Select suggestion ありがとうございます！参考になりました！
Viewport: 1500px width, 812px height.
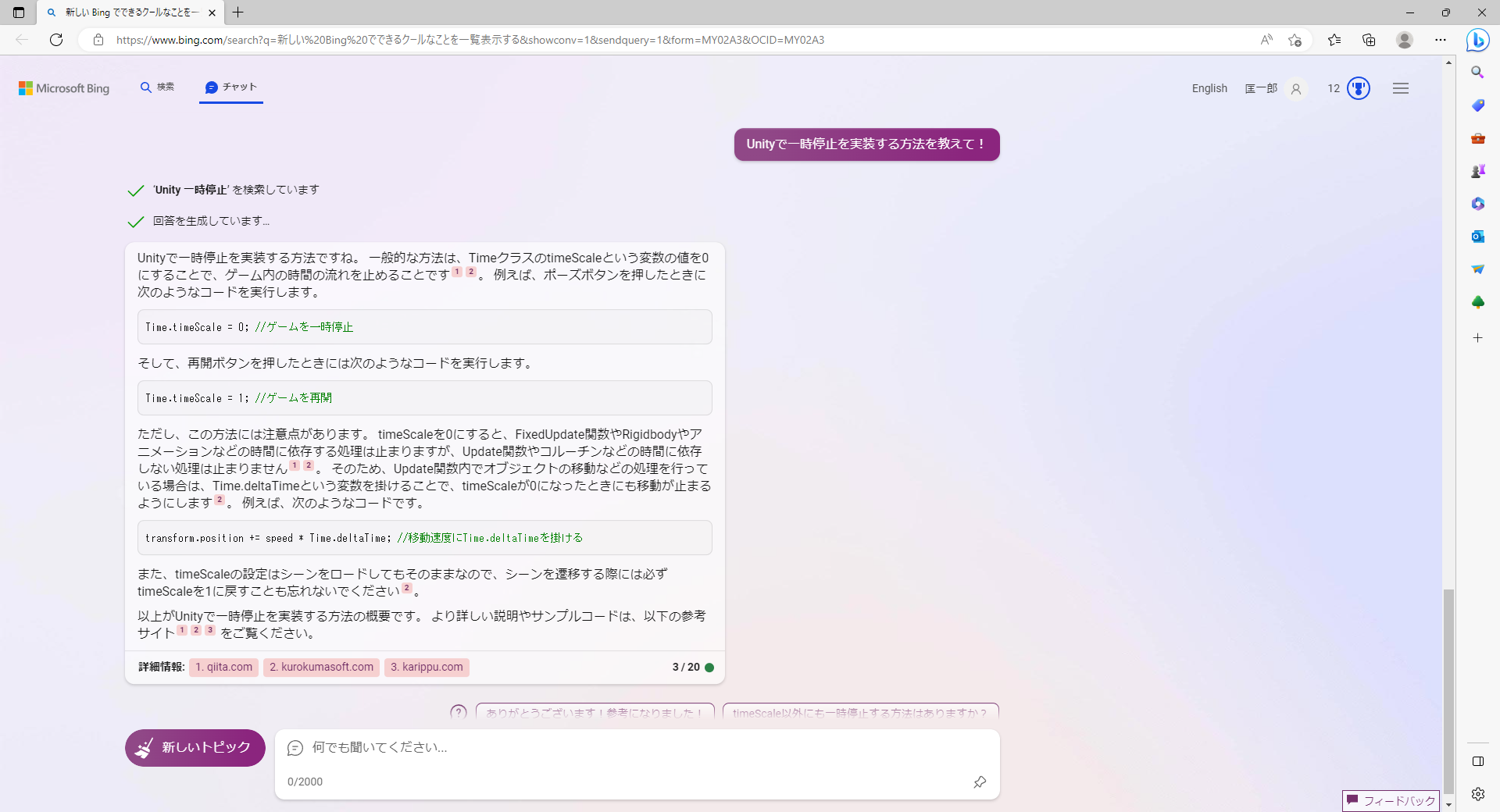pyautogui.click(x=595, y=712)
